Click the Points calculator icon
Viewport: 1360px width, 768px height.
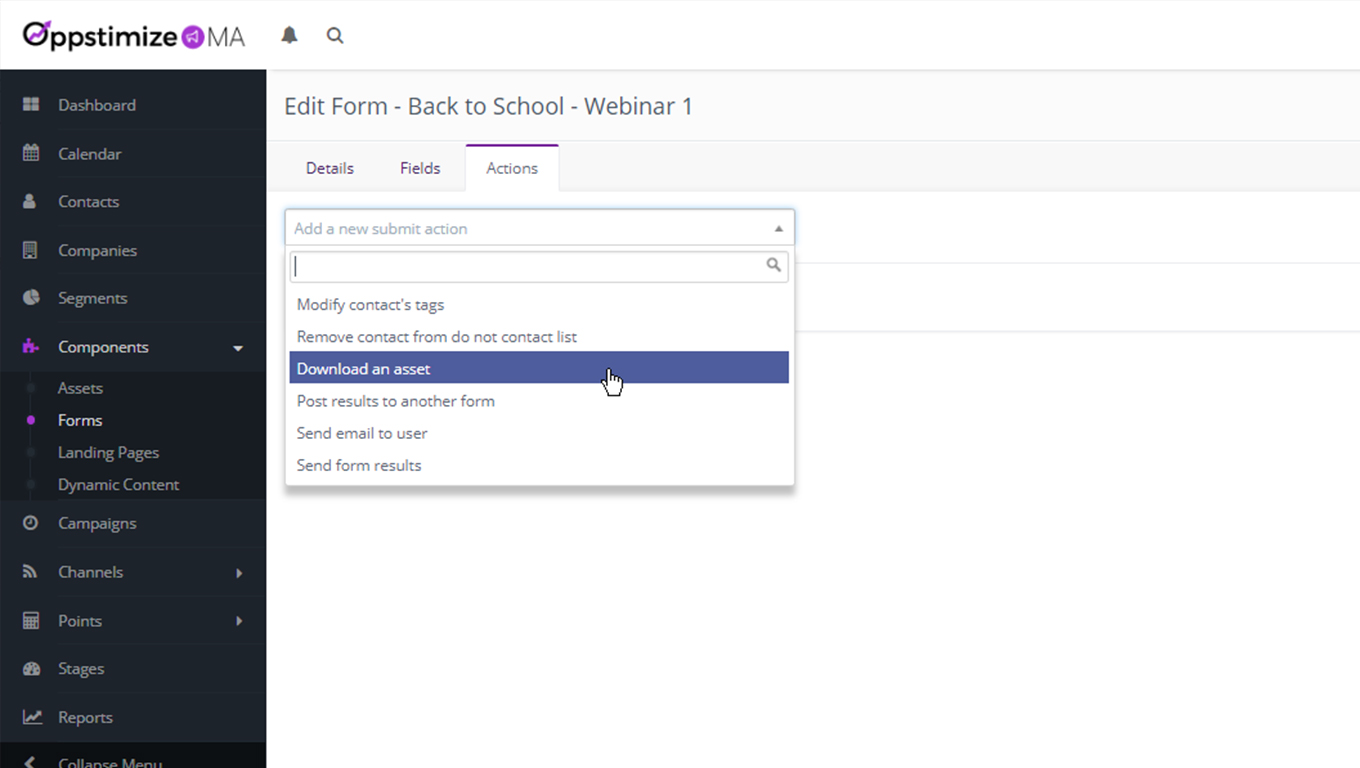coord(31,621)
